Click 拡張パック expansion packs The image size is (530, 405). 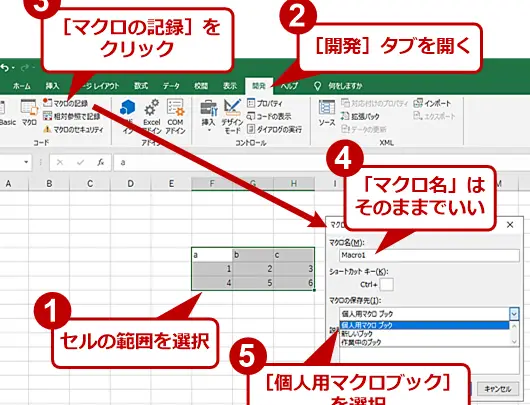click(360, 116)
